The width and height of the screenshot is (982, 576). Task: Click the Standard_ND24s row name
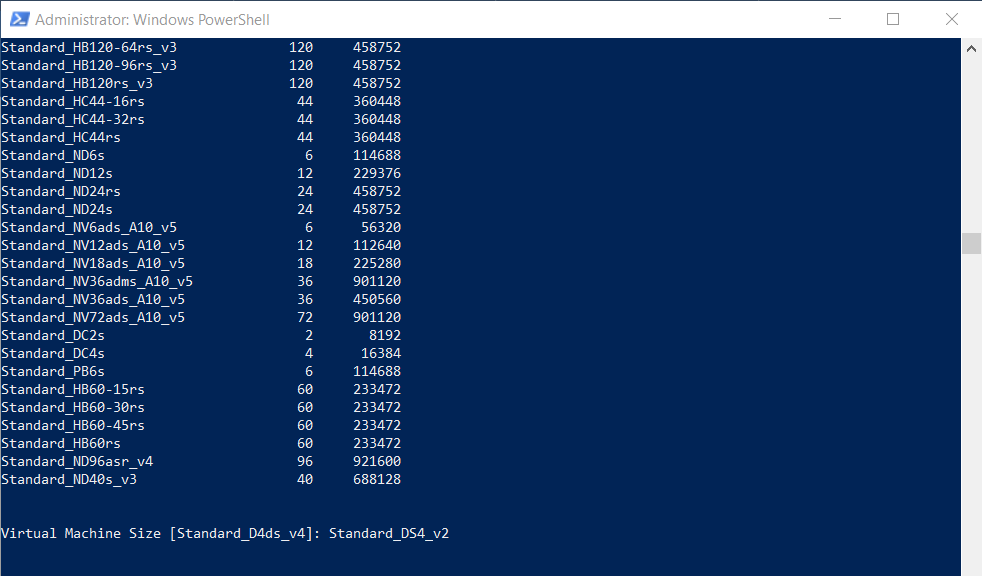(57, 210)
